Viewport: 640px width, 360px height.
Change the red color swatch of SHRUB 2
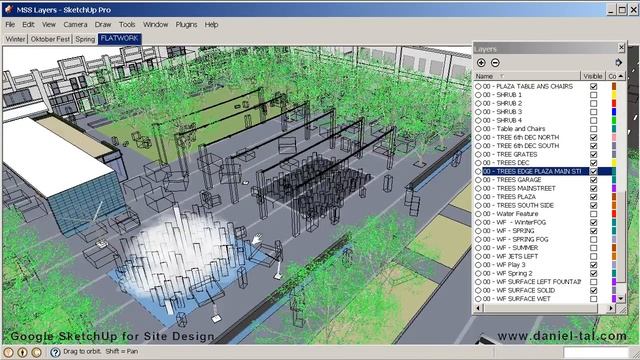pyautogui.click(x=614, y=103)
